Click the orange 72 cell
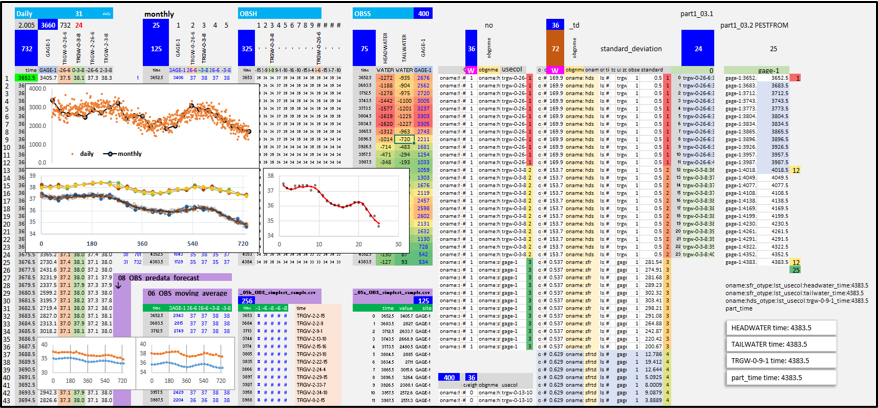 (555, 49)
